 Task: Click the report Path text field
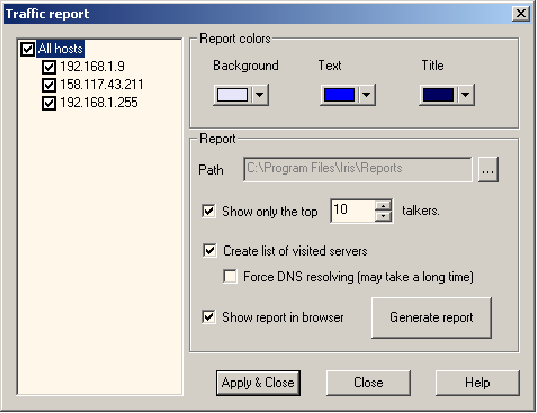pyautogui.click(x=358, y=169)
